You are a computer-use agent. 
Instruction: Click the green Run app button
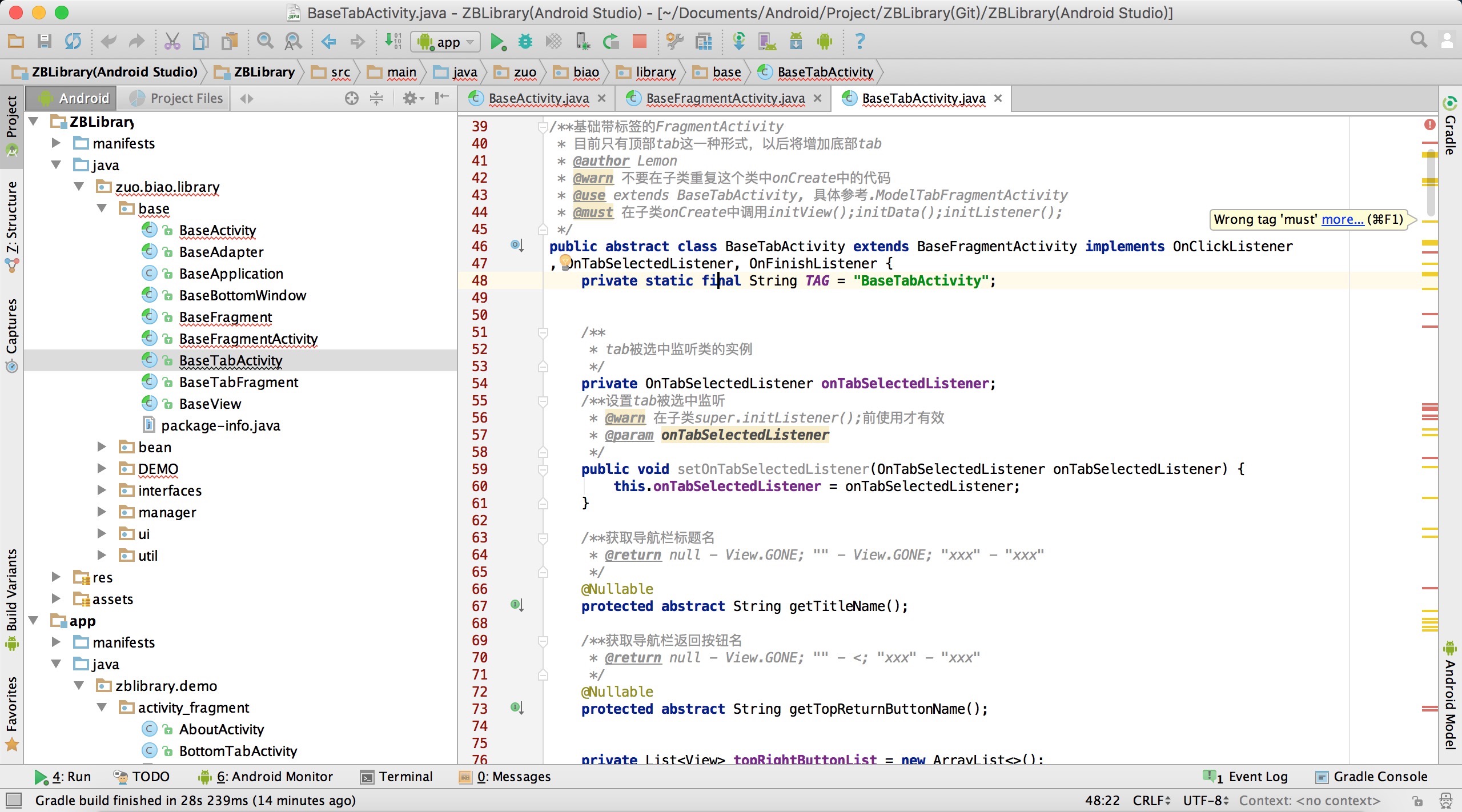pos(497,42)
